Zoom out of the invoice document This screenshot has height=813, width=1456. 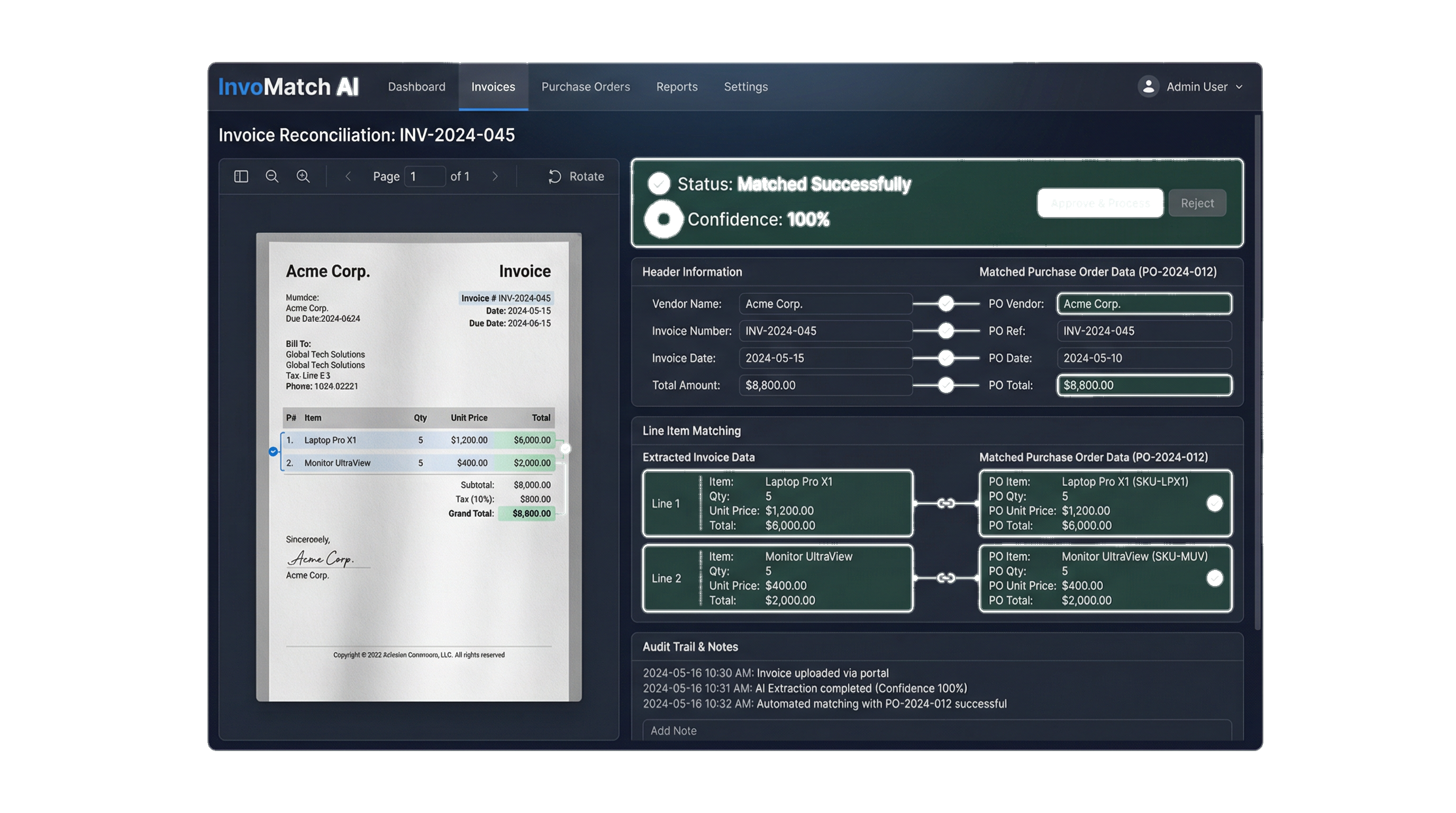[272, 176]
